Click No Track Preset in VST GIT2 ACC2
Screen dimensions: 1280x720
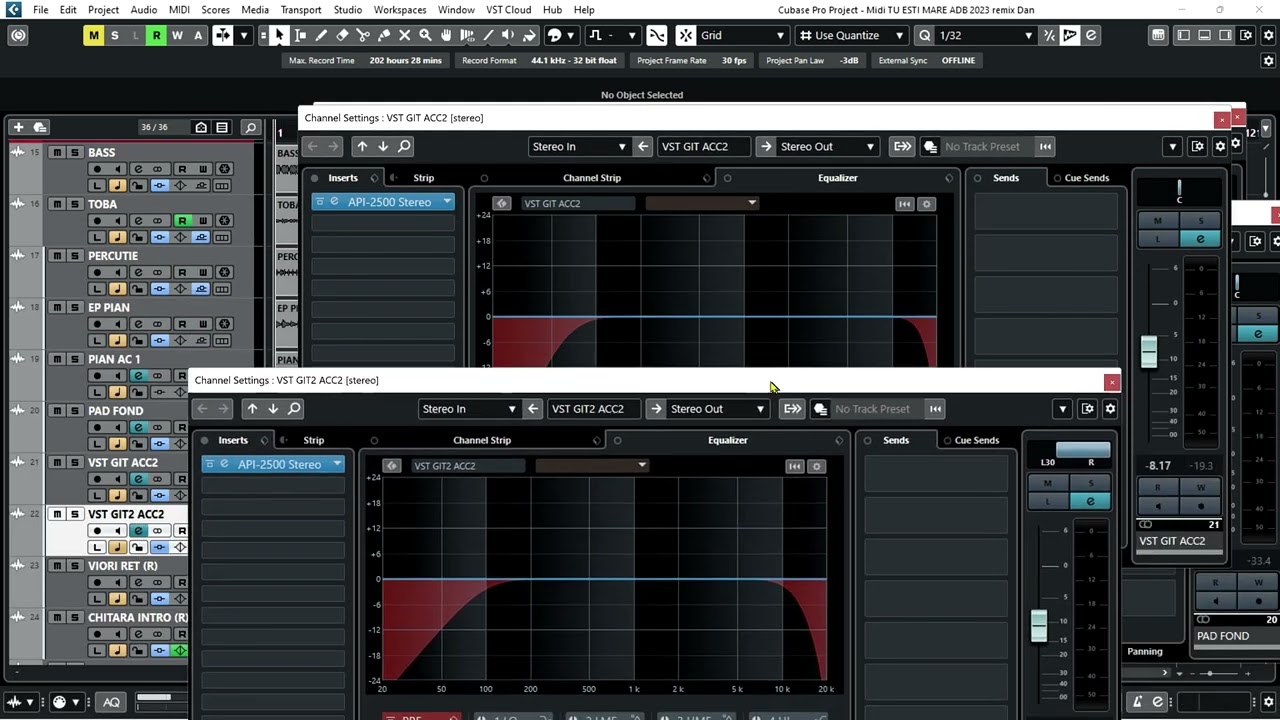coord(872,409)
